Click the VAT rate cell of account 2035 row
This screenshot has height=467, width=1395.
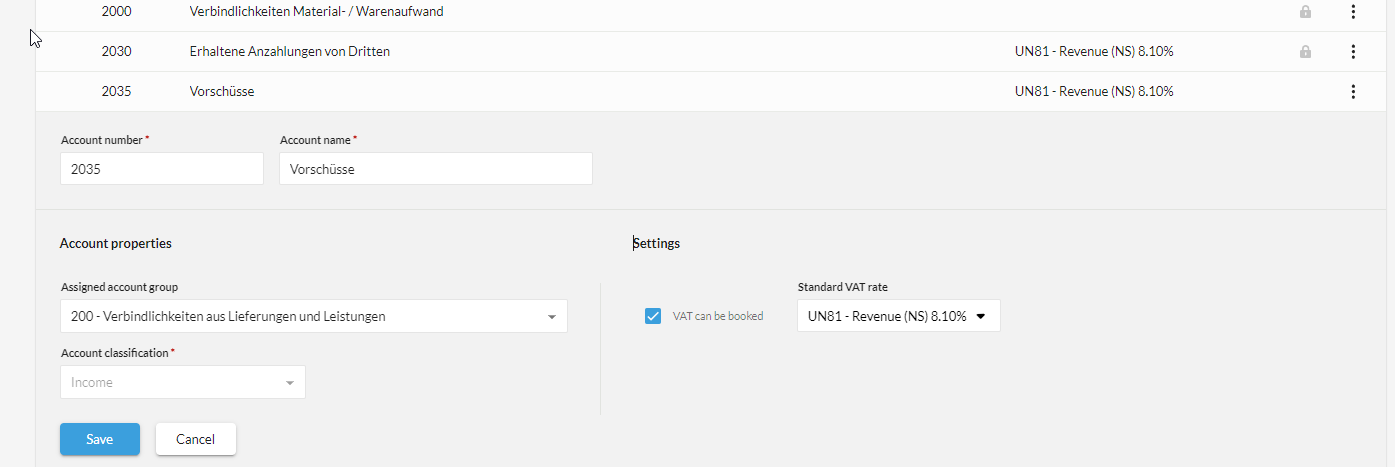[x=1093, y=92]
